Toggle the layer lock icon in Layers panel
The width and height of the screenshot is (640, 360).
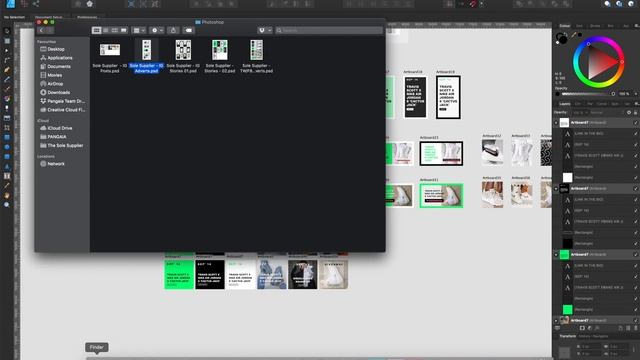(636, 112)
